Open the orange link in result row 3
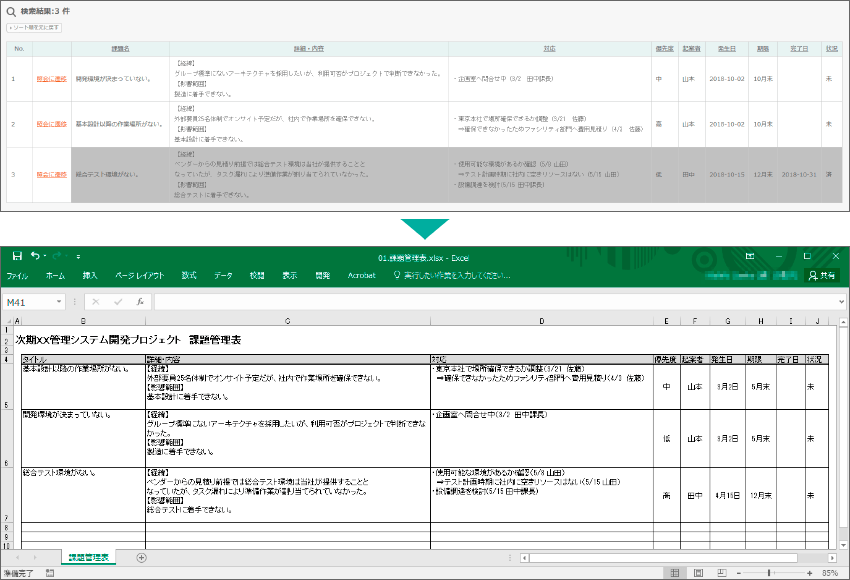Viewport: 850px width, 580px height. 51,175
